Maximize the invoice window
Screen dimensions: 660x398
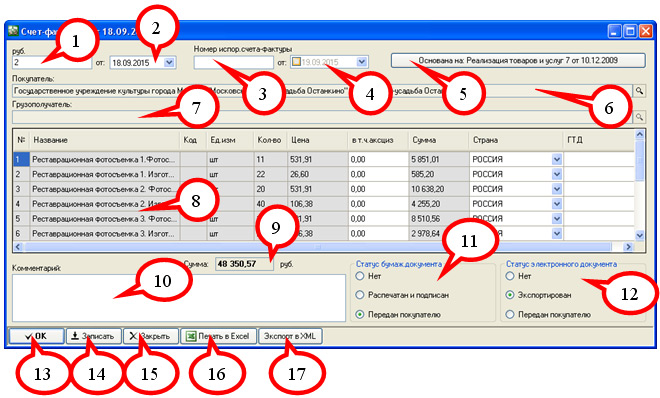630,32
